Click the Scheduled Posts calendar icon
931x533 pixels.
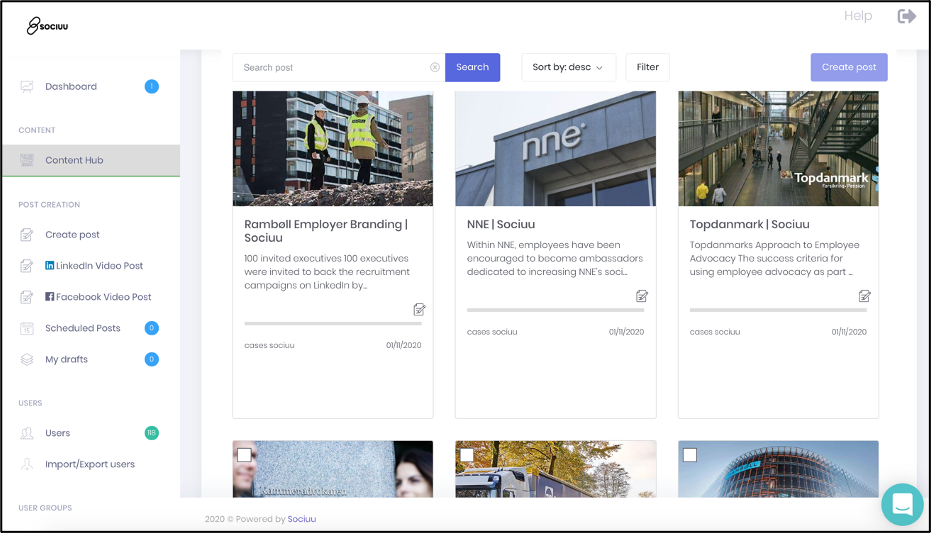coord(27,328)
